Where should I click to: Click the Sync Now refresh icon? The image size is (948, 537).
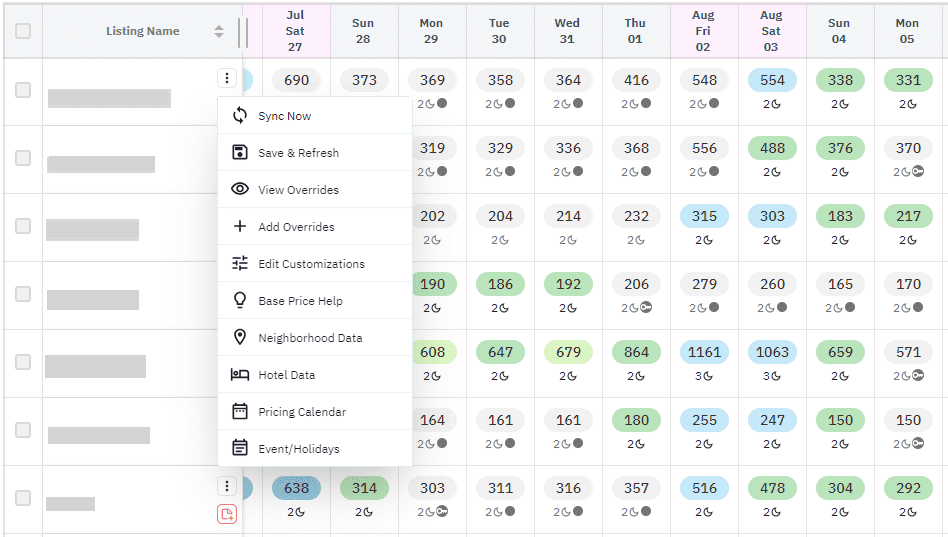(240, 116)
